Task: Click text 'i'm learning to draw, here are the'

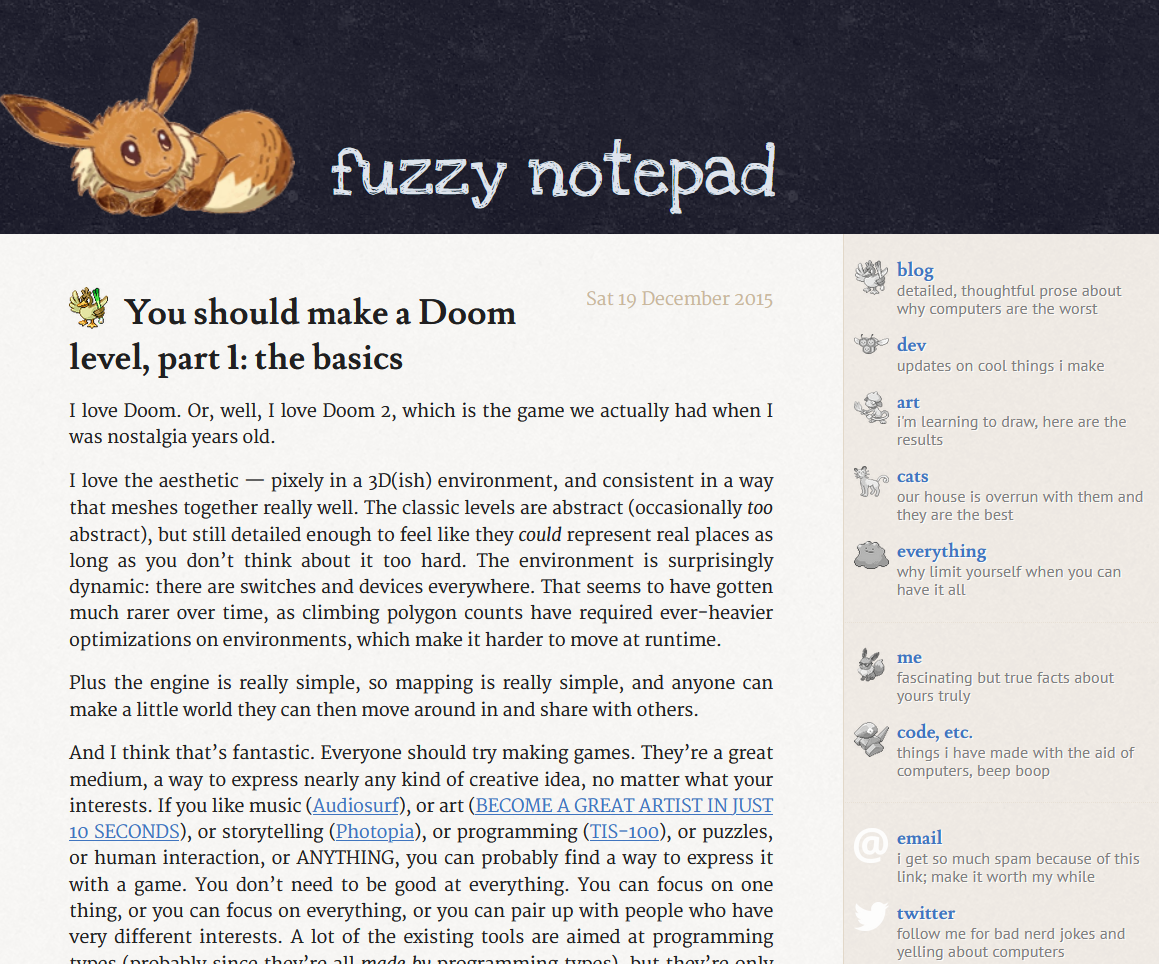Action: click(x=1011, y=421)
